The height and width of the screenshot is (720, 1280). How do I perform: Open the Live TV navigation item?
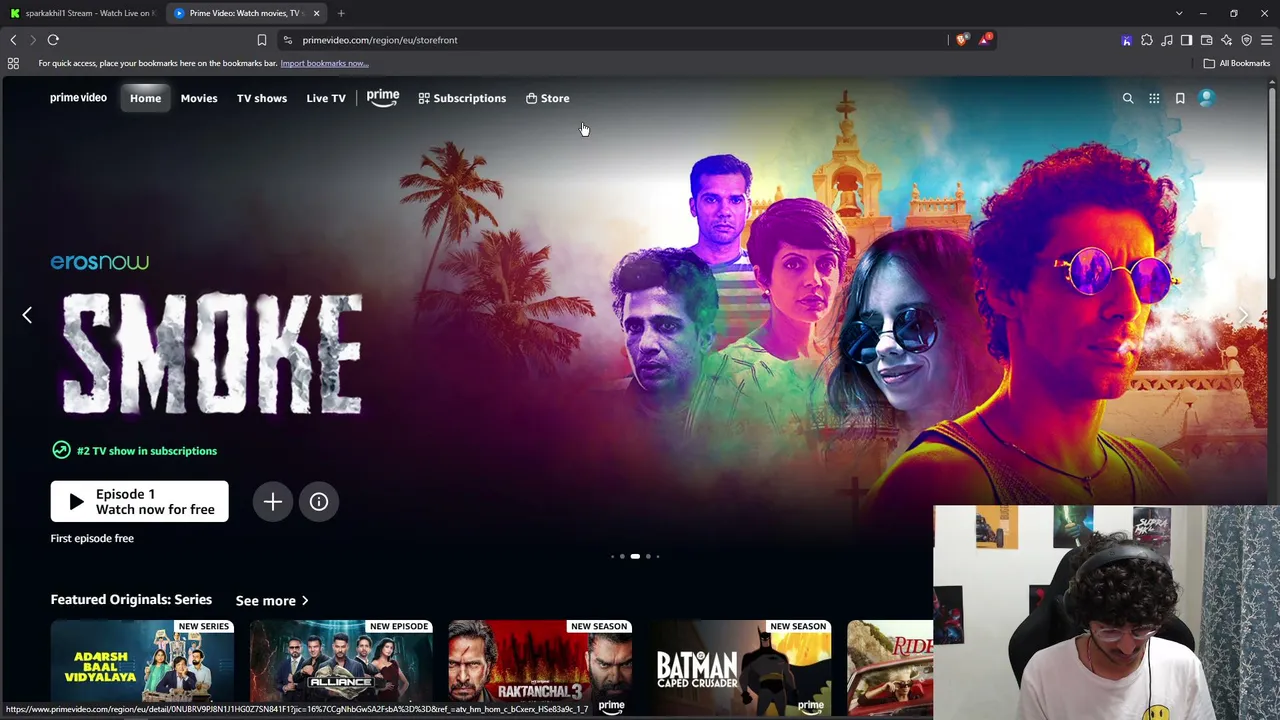[326, 98]
